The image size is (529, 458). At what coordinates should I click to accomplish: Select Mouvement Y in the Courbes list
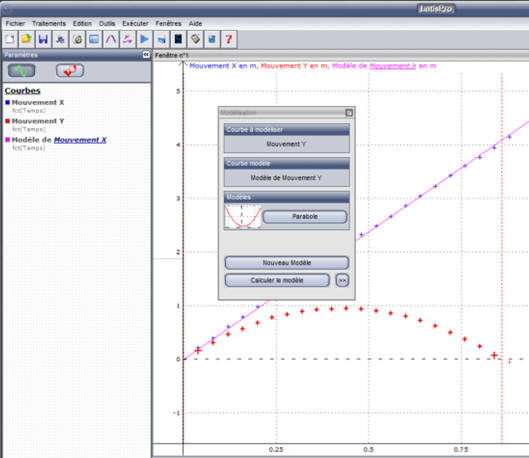(38, 121)
